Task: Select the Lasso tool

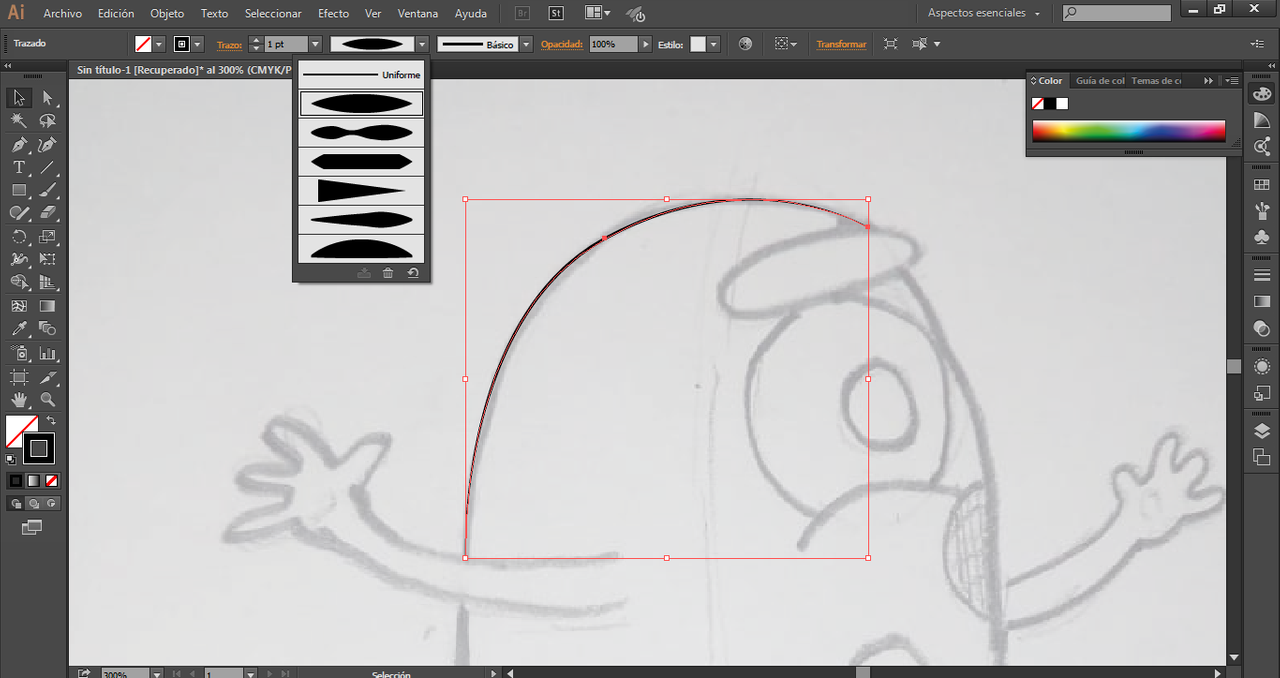Action: [47, 121]
